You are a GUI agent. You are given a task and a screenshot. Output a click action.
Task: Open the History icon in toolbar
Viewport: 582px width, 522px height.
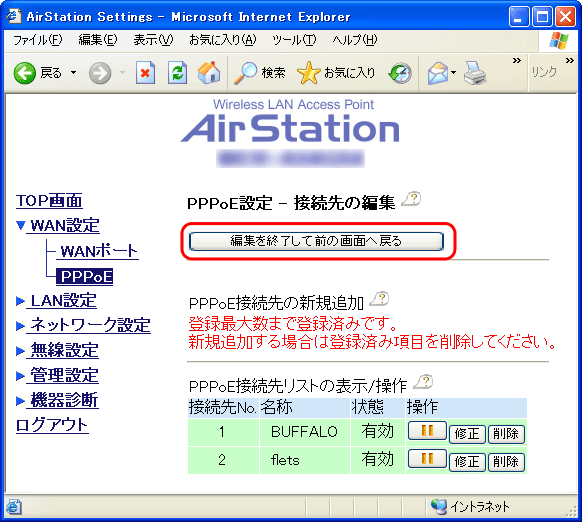[400, 73]
